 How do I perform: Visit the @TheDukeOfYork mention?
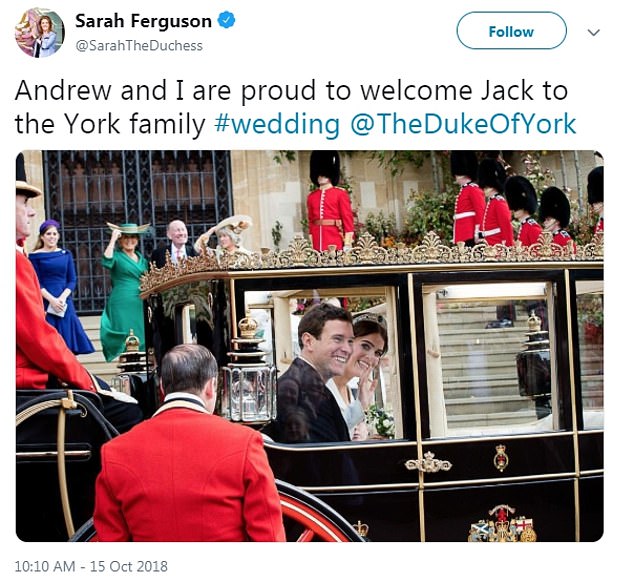tap(463, 123)
